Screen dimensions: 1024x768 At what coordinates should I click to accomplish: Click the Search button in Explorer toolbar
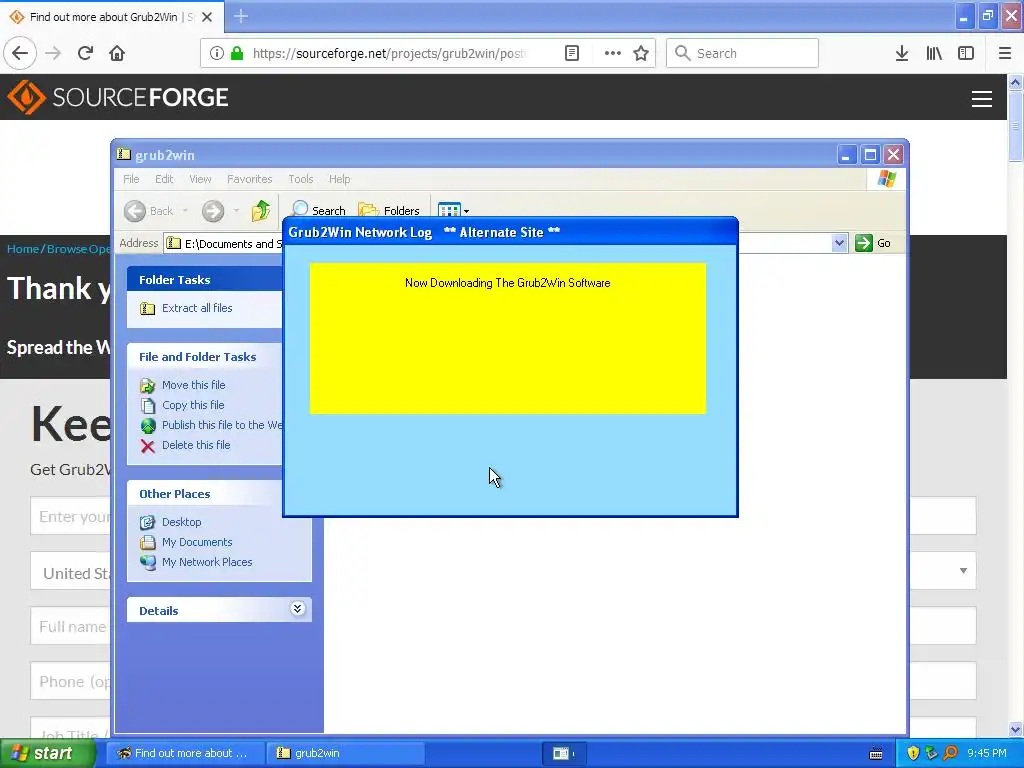319,210
